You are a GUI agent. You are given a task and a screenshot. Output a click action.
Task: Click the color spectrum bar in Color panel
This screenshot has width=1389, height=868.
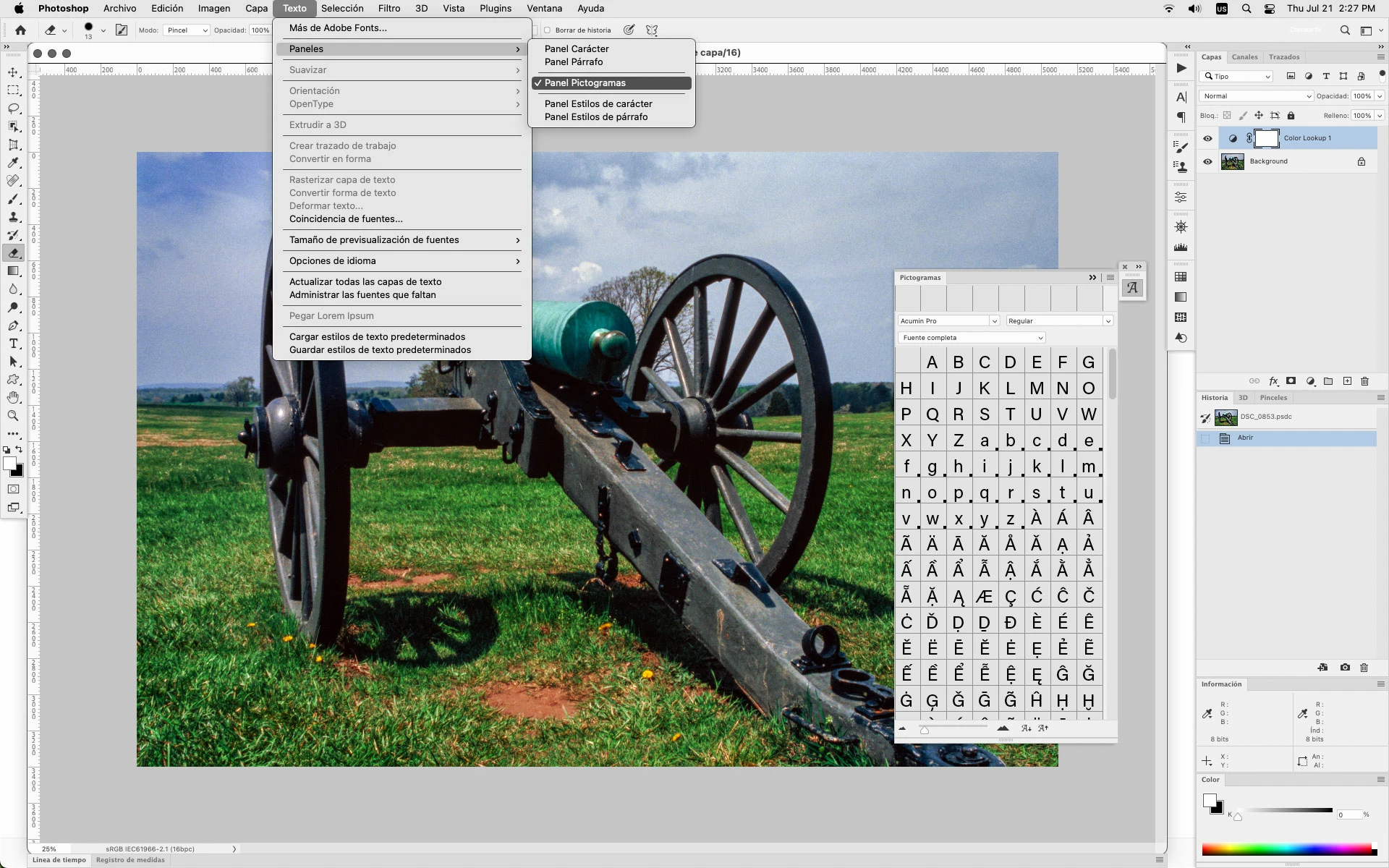pyautogui.click(x=1286, y=849)
